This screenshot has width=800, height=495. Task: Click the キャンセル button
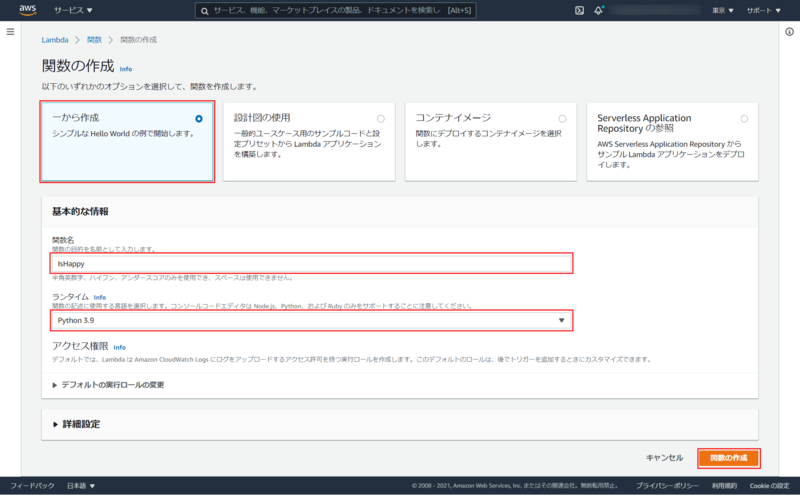click(664, 458)
